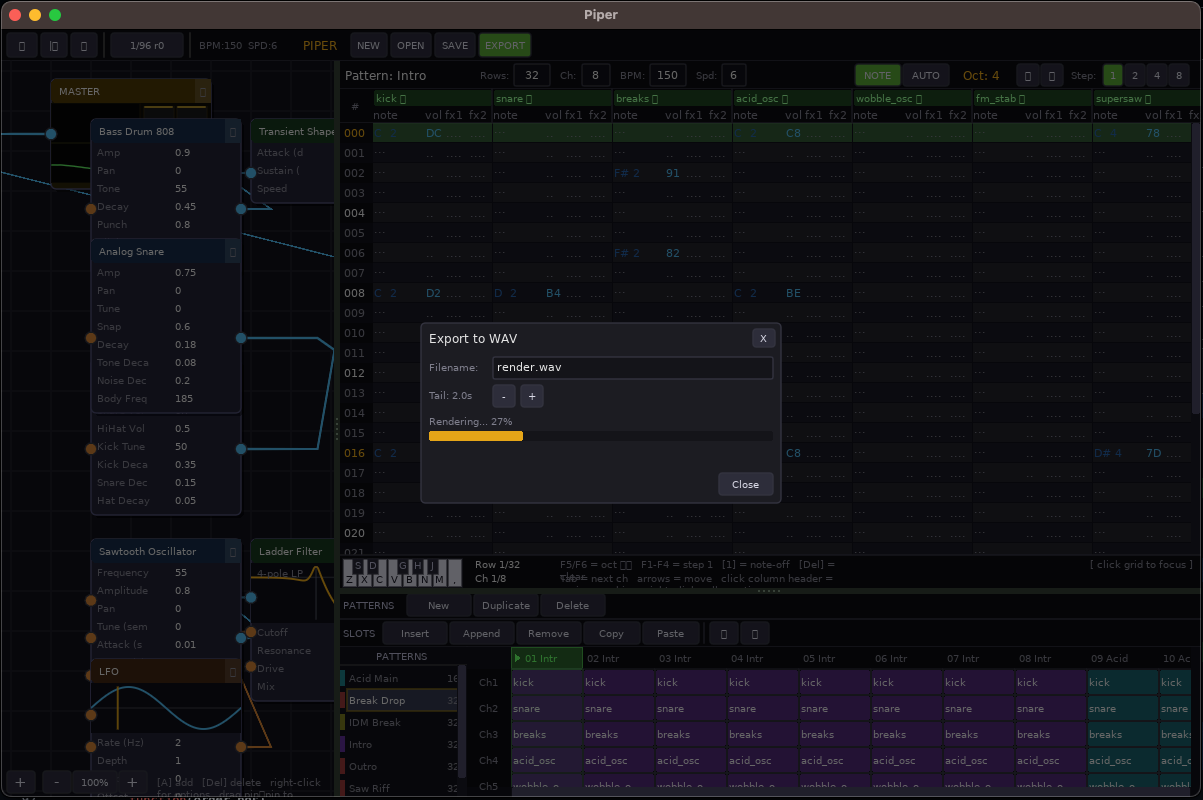Screen dimensions: 1203x800
Task: Click the render.wav filename field
Action: (632, 368)
